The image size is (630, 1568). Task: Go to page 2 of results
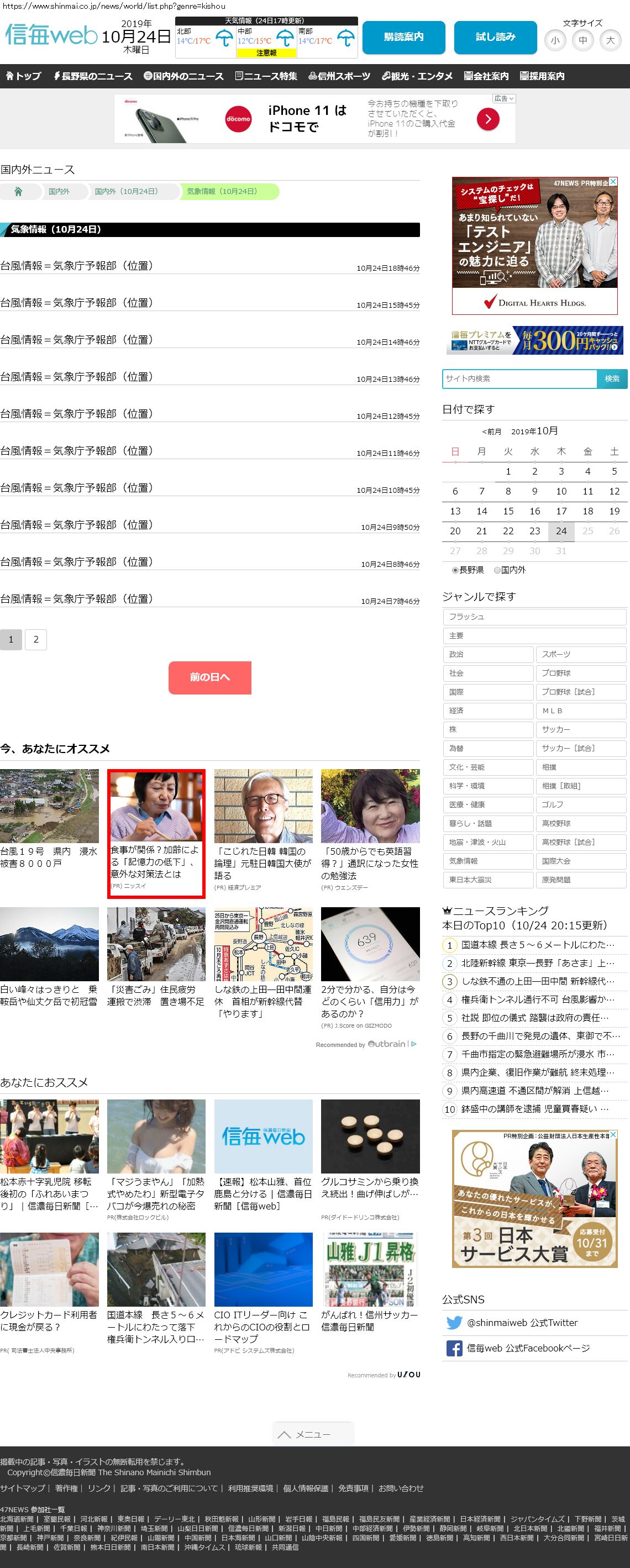[36, 639]
